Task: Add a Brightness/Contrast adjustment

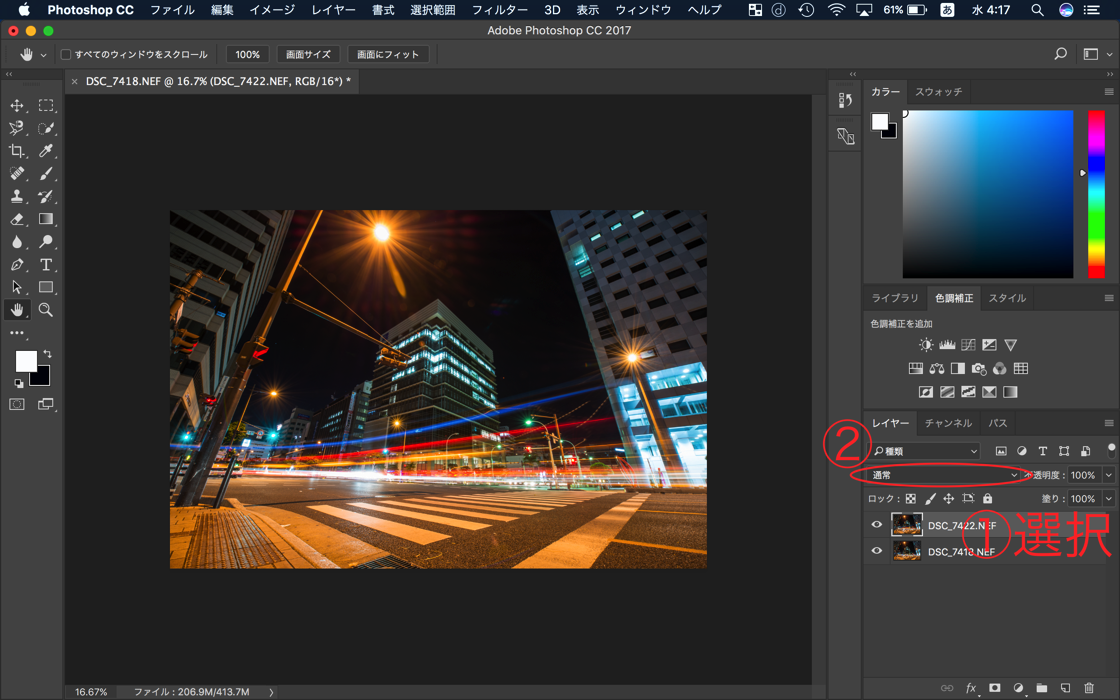Action: (926, 345)
